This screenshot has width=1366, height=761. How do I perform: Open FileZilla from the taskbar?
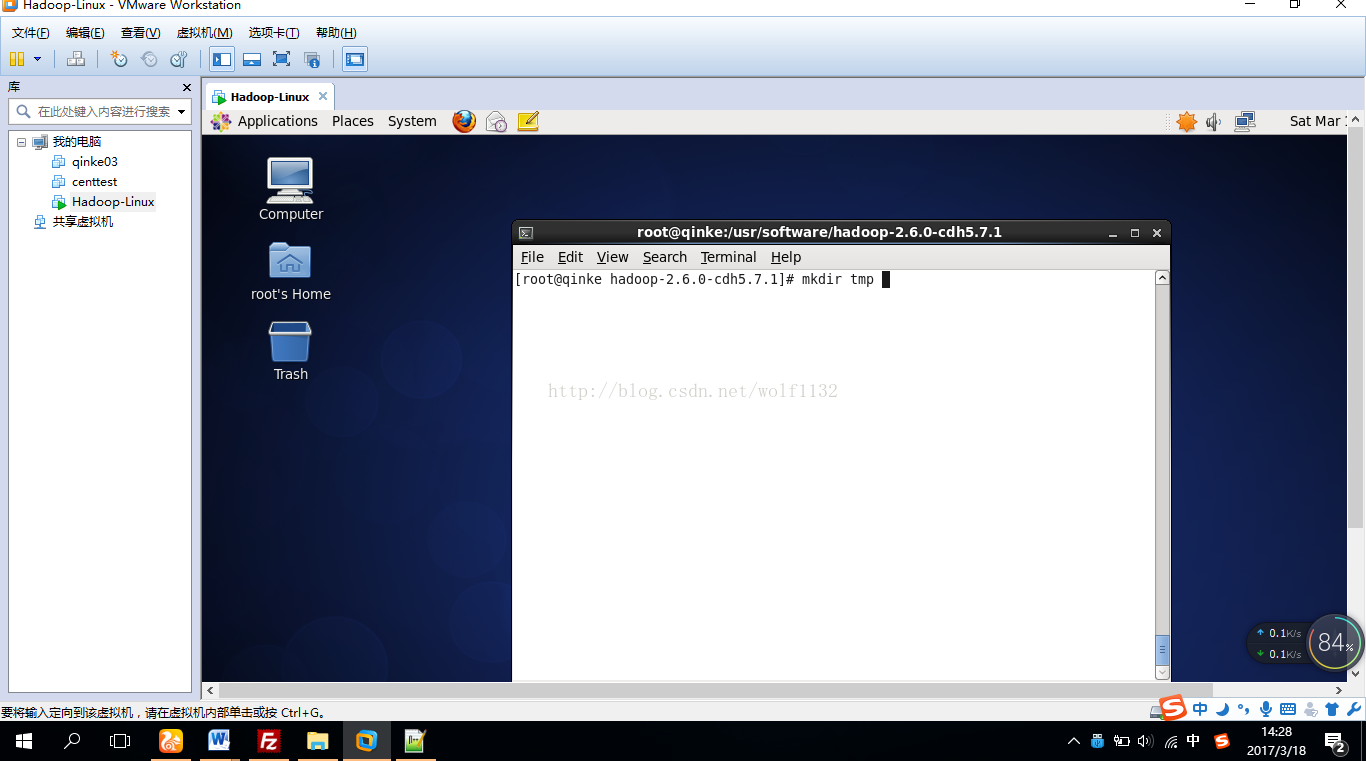pyautogui.click(x=268, y=741)
